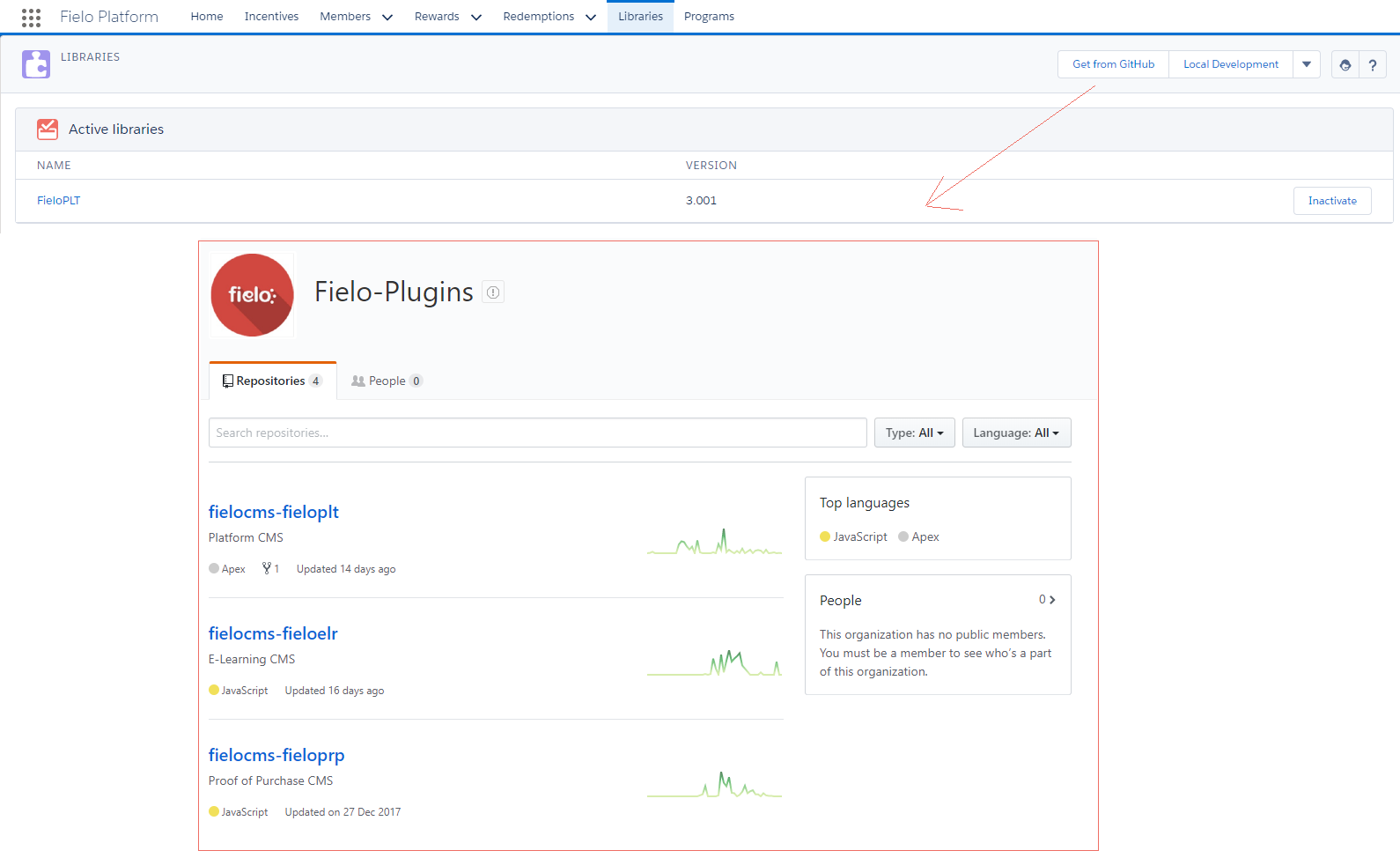
Task: Switch to the People tab
Action: [387, 381]
